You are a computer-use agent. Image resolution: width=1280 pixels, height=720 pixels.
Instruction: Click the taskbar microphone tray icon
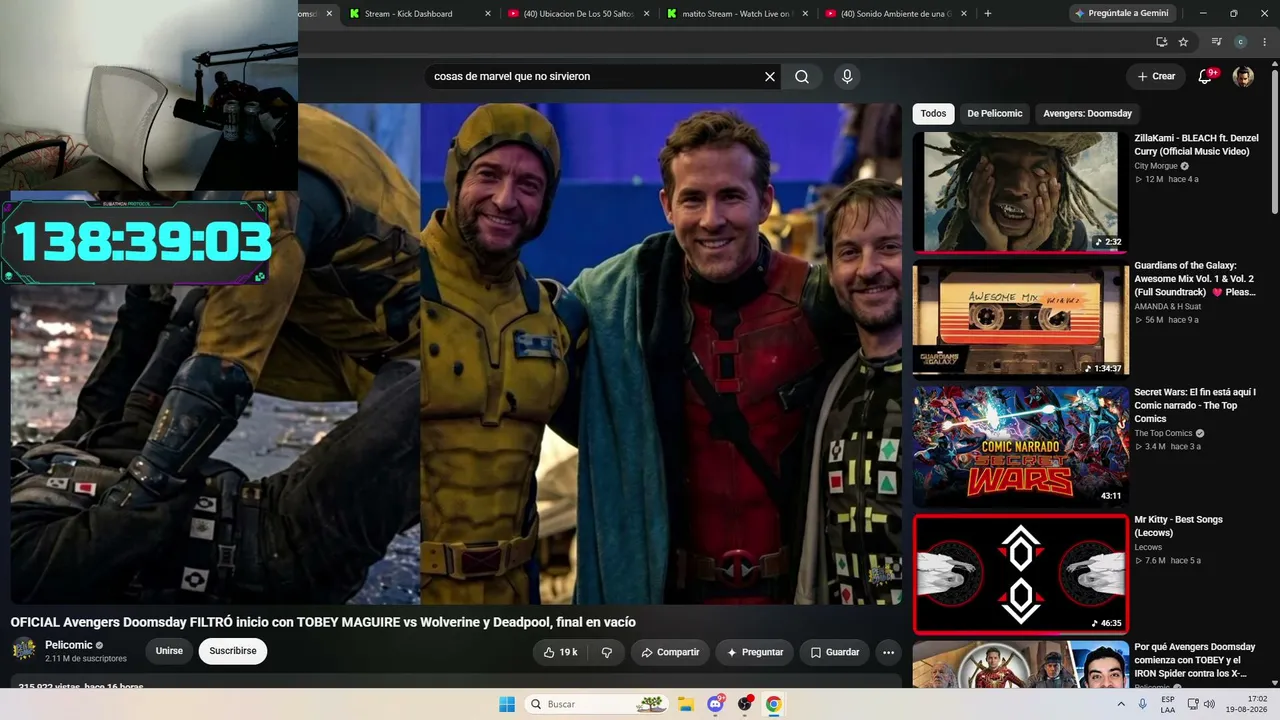[x=1142, y=704]
